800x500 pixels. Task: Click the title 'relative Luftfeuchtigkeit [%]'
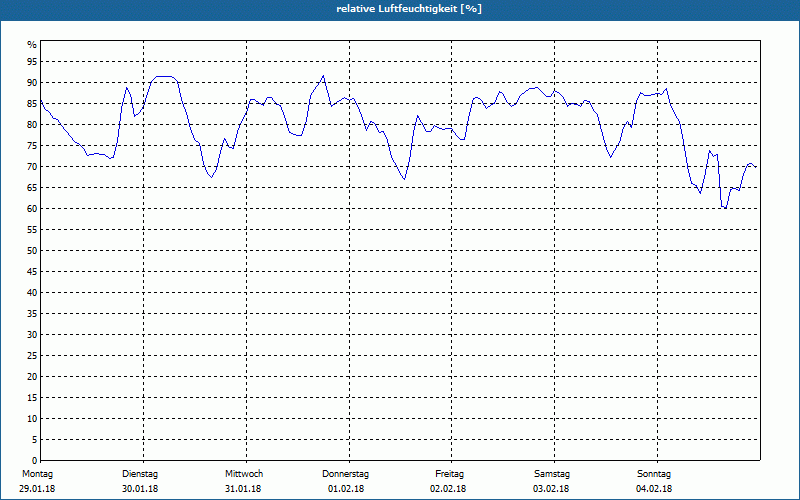[409, 9]
